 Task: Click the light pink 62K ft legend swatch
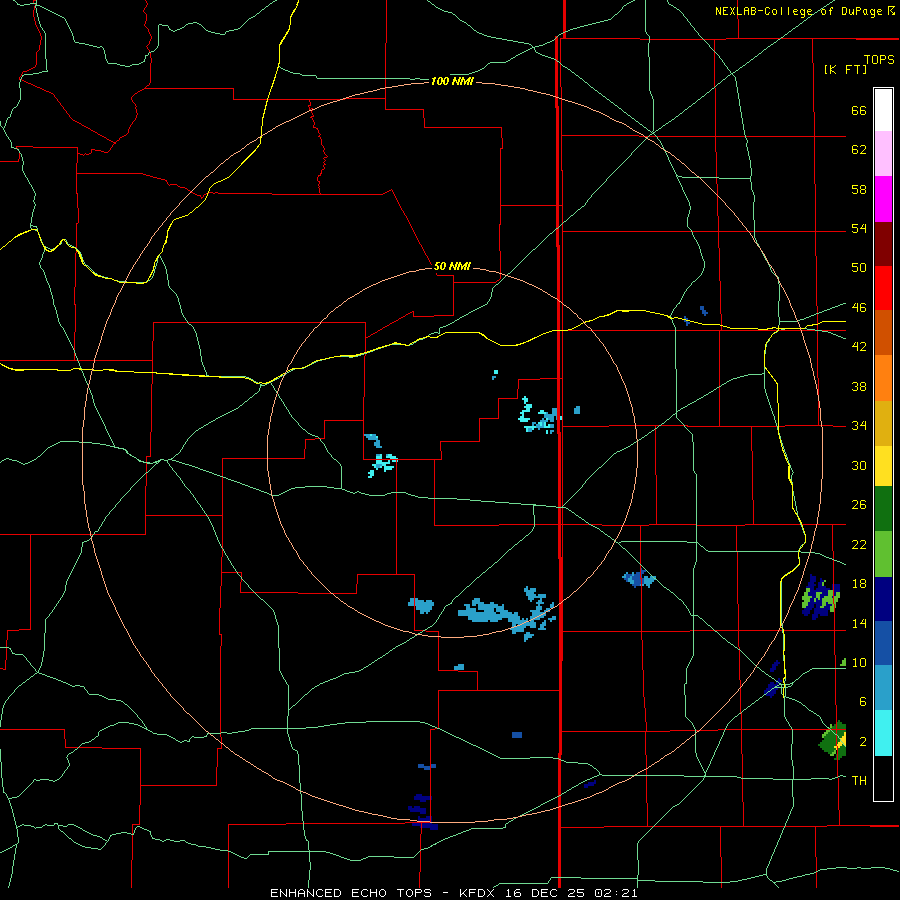point(883,153)
